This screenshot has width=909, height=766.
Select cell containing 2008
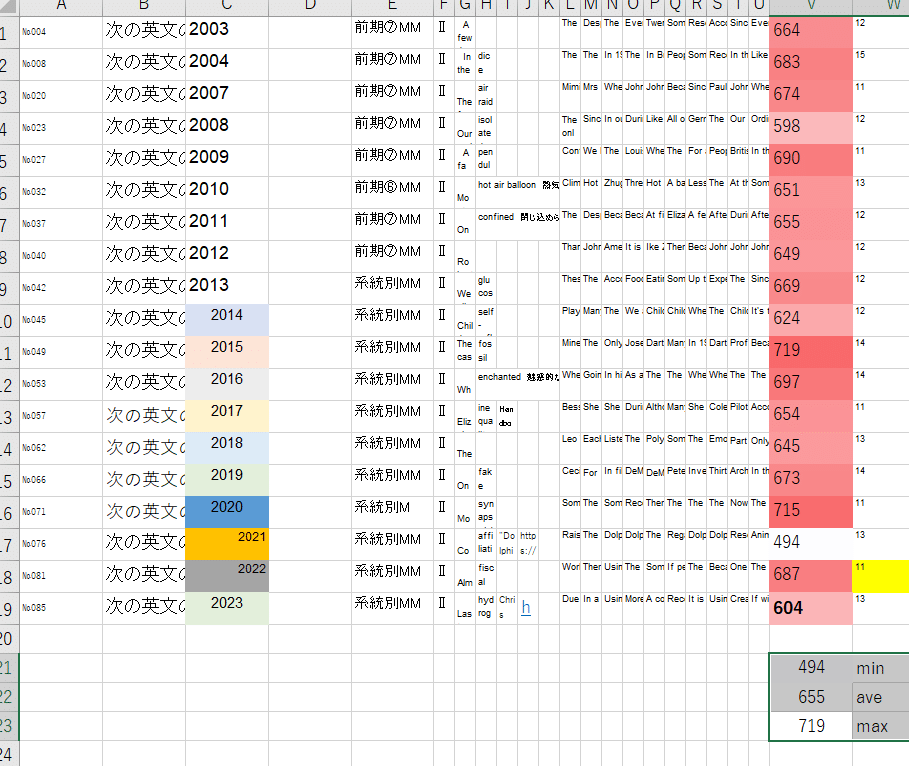click(x=227, y=128)
